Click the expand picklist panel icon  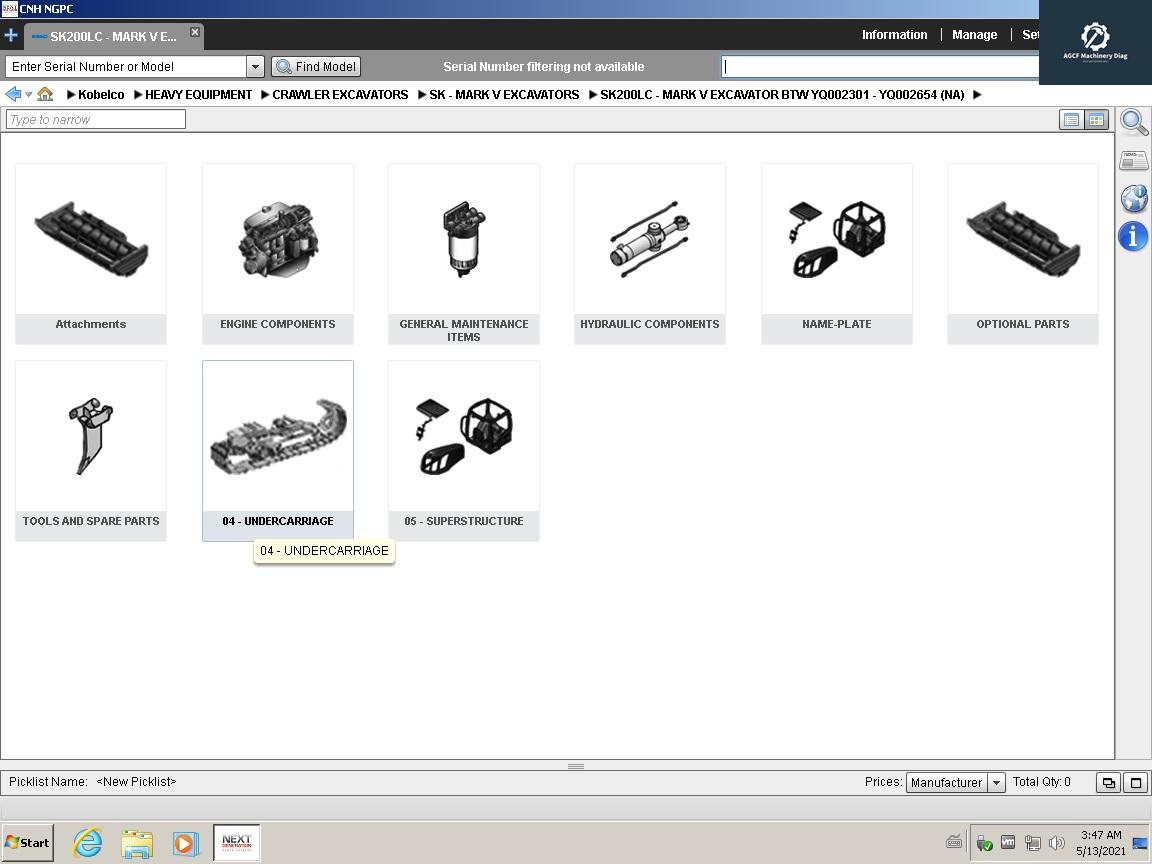pyautogui.click(x=1135, y=782)
